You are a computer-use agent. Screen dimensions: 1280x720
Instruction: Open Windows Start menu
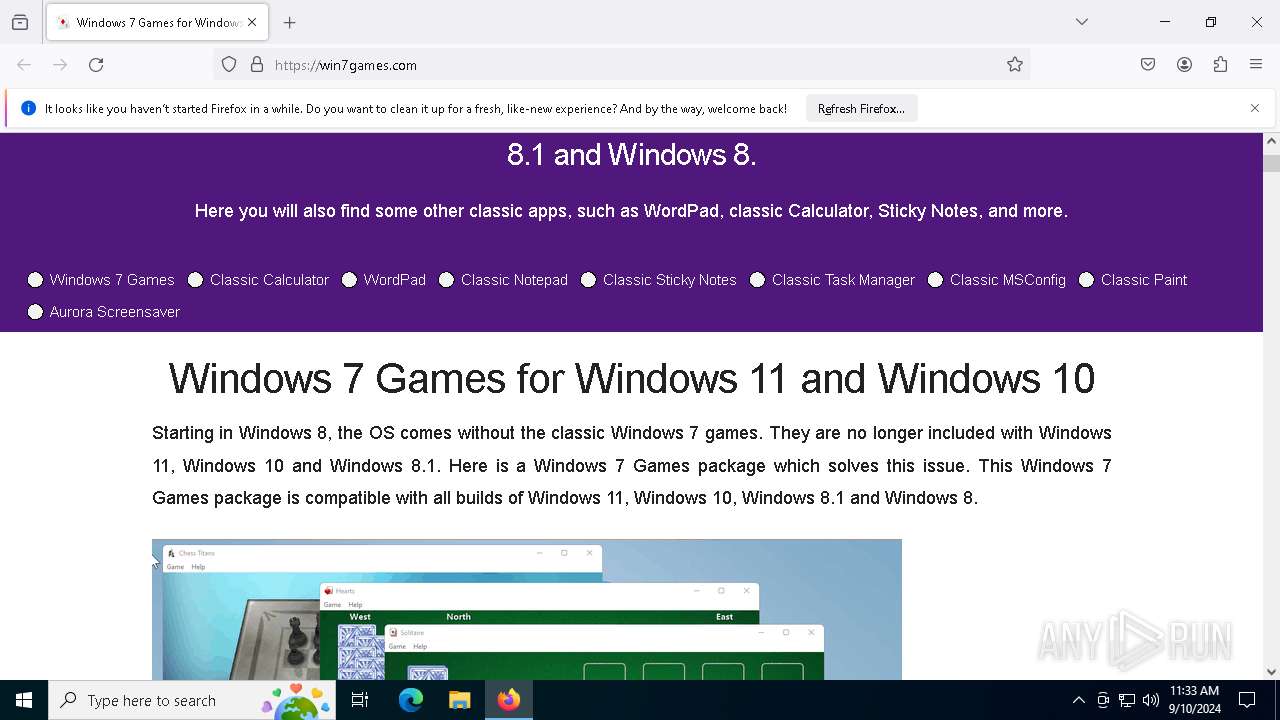24,700
